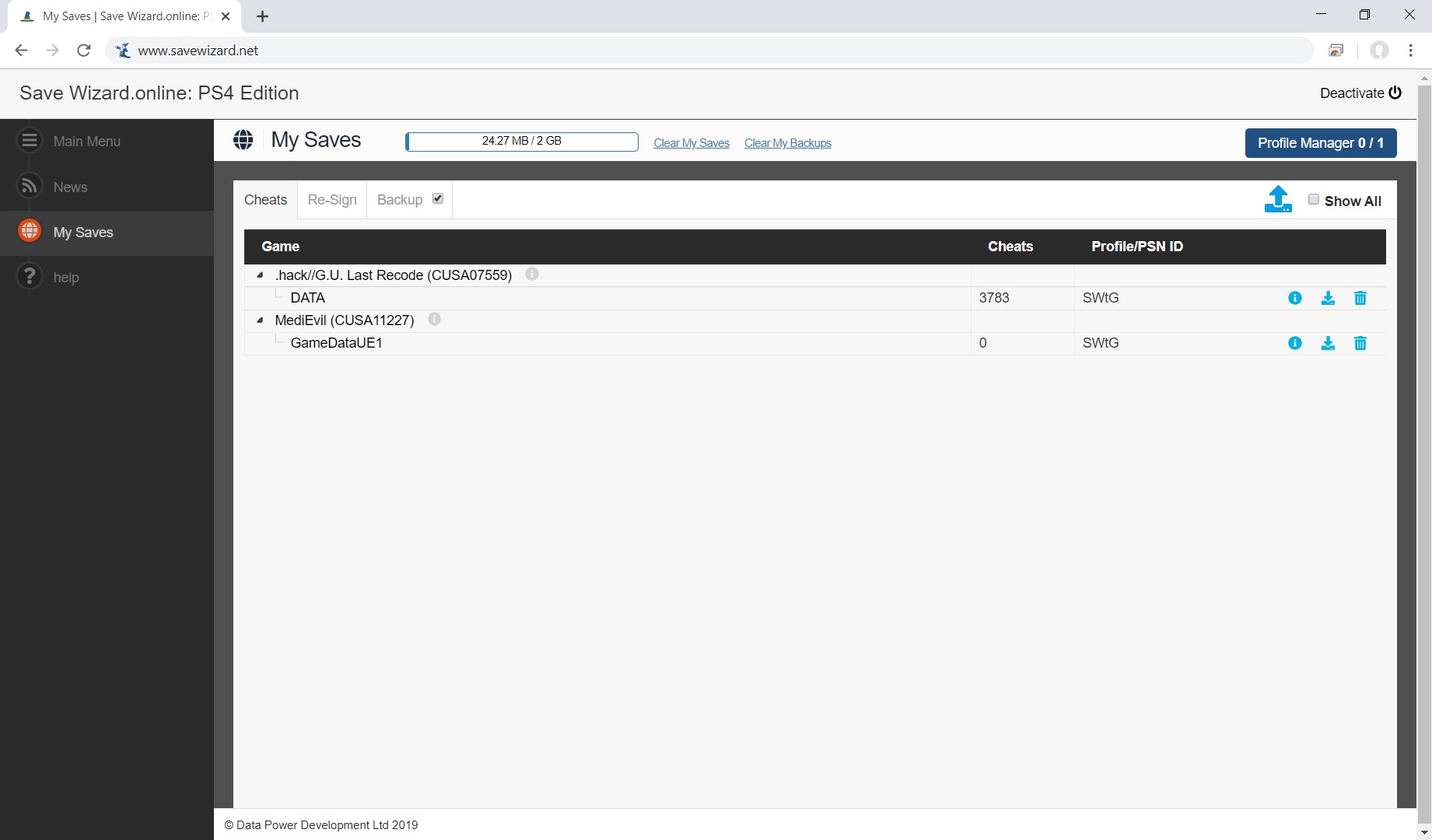The height and width of the screenshot is (840, 1432).
Task: Click the Save Wizard.online: PS4 Edition title
Action: pyautogui.click(x=159, y=93)
